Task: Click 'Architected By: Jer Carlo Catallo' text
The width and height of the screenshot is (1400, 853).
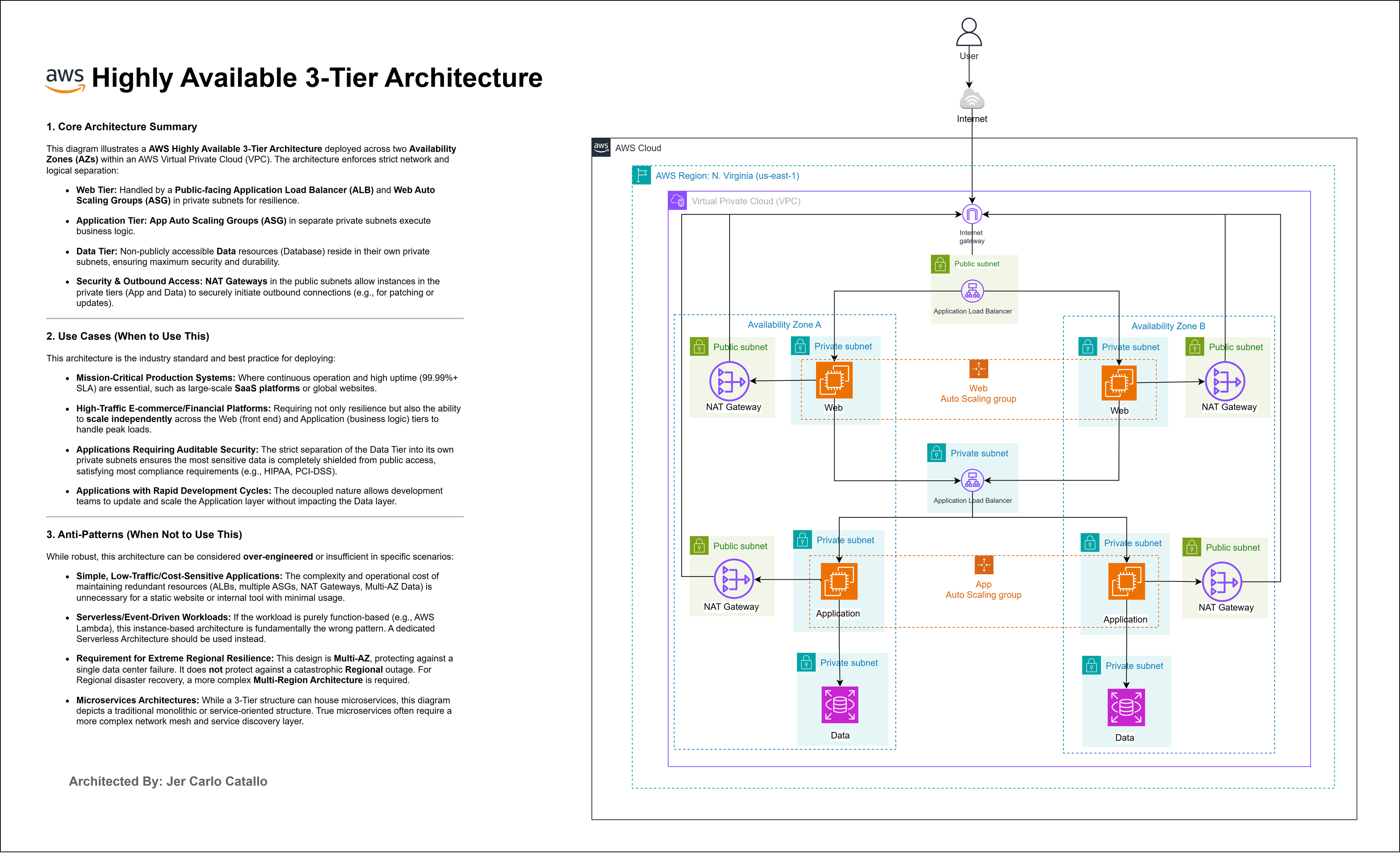Action: [x=168, y=782]
